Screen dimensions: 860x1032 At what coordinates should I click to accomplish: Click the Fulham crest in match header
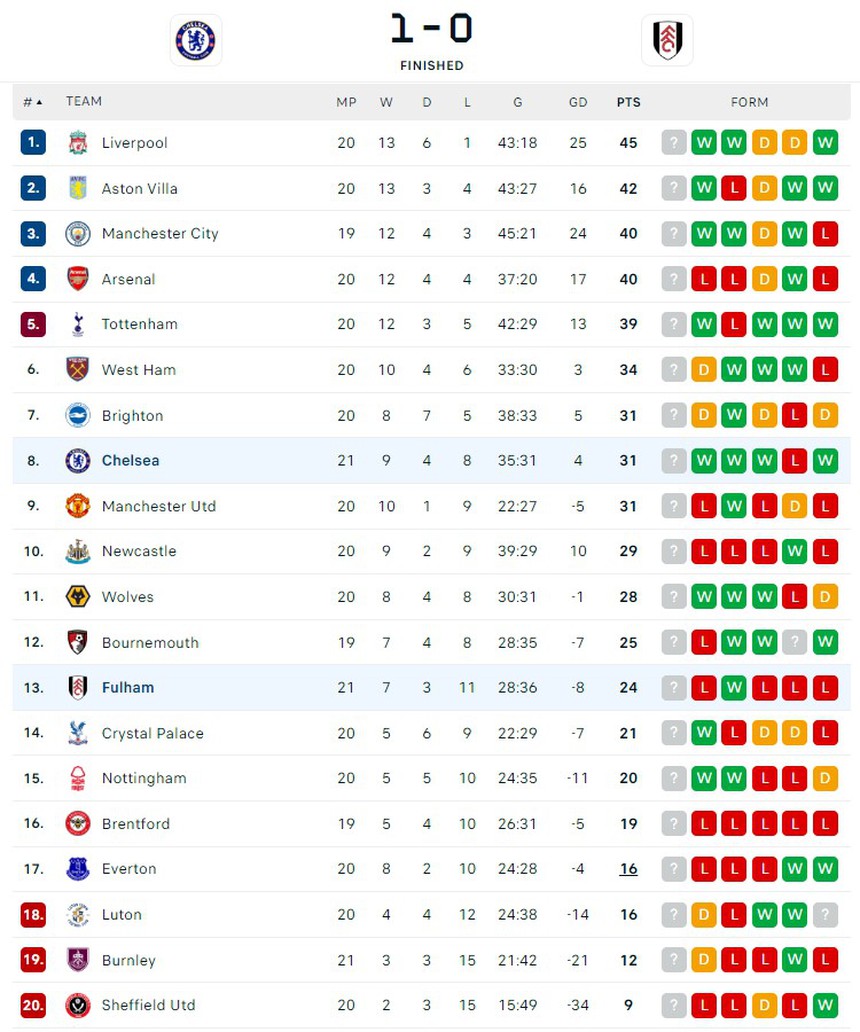coord(667,40)
